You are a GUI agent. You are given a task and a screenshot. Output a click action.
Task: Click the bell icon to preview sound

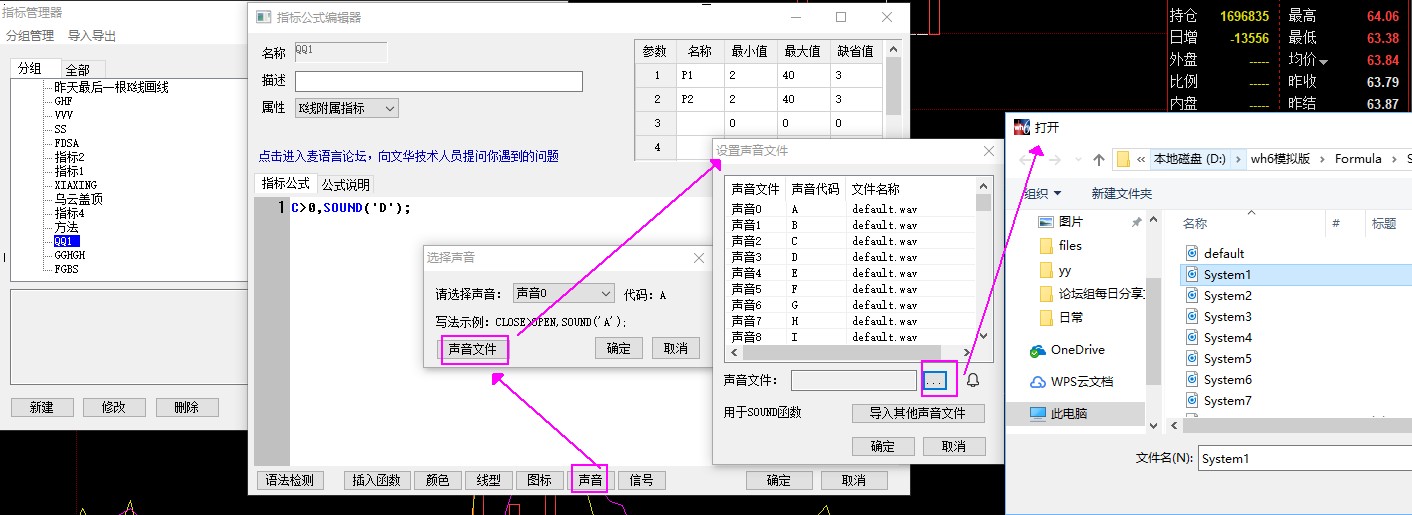pos(972,380)
